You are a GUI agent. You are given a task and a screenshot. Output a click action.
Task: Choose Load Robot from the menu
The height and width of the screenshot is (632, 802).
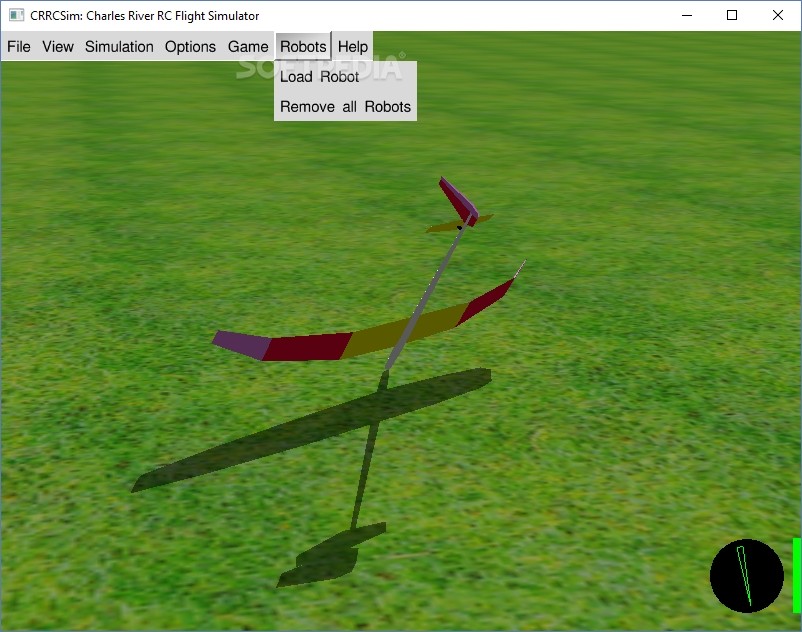pyautogui.click(x=345, y=77)
